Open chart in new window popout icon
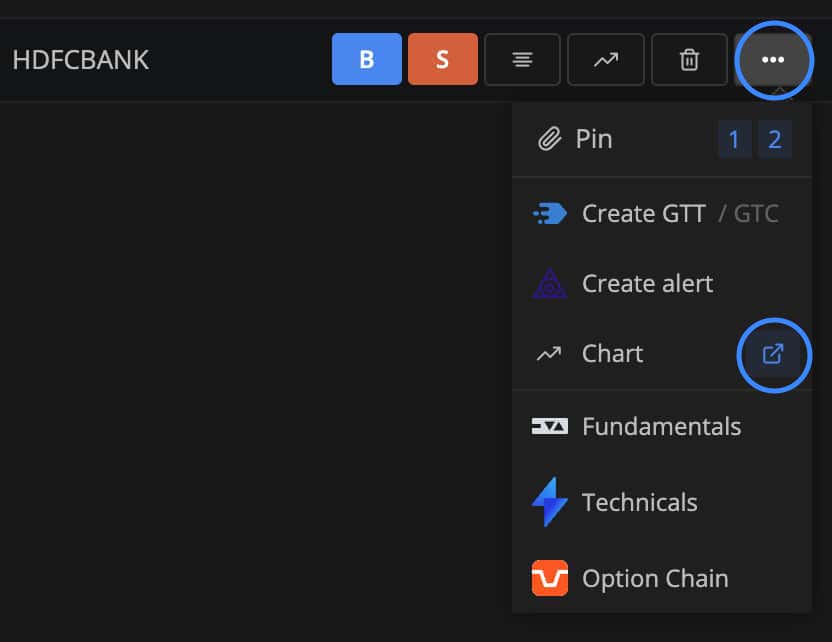This screenshot has height=642, width=832. tap(773, 354)
